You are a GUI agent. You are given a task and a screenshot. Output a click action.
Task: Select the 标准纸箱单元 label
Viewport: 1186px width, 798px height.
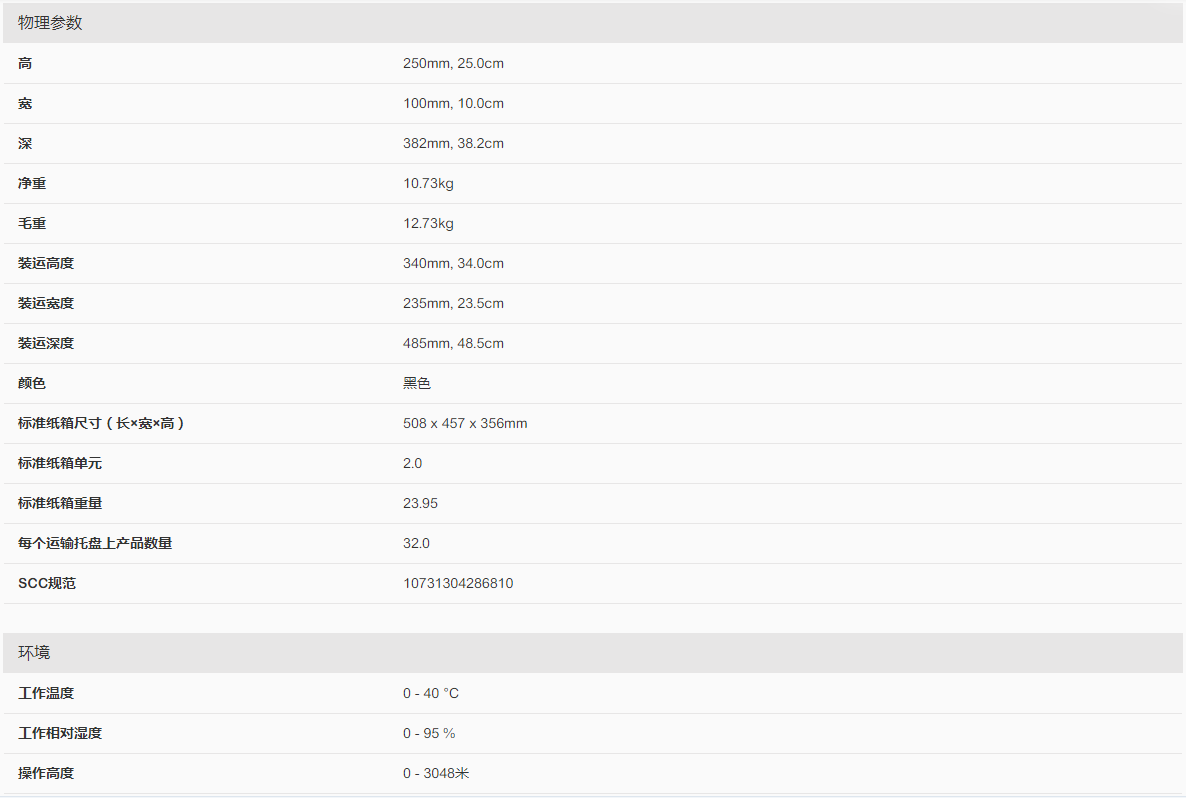[60, 464]
